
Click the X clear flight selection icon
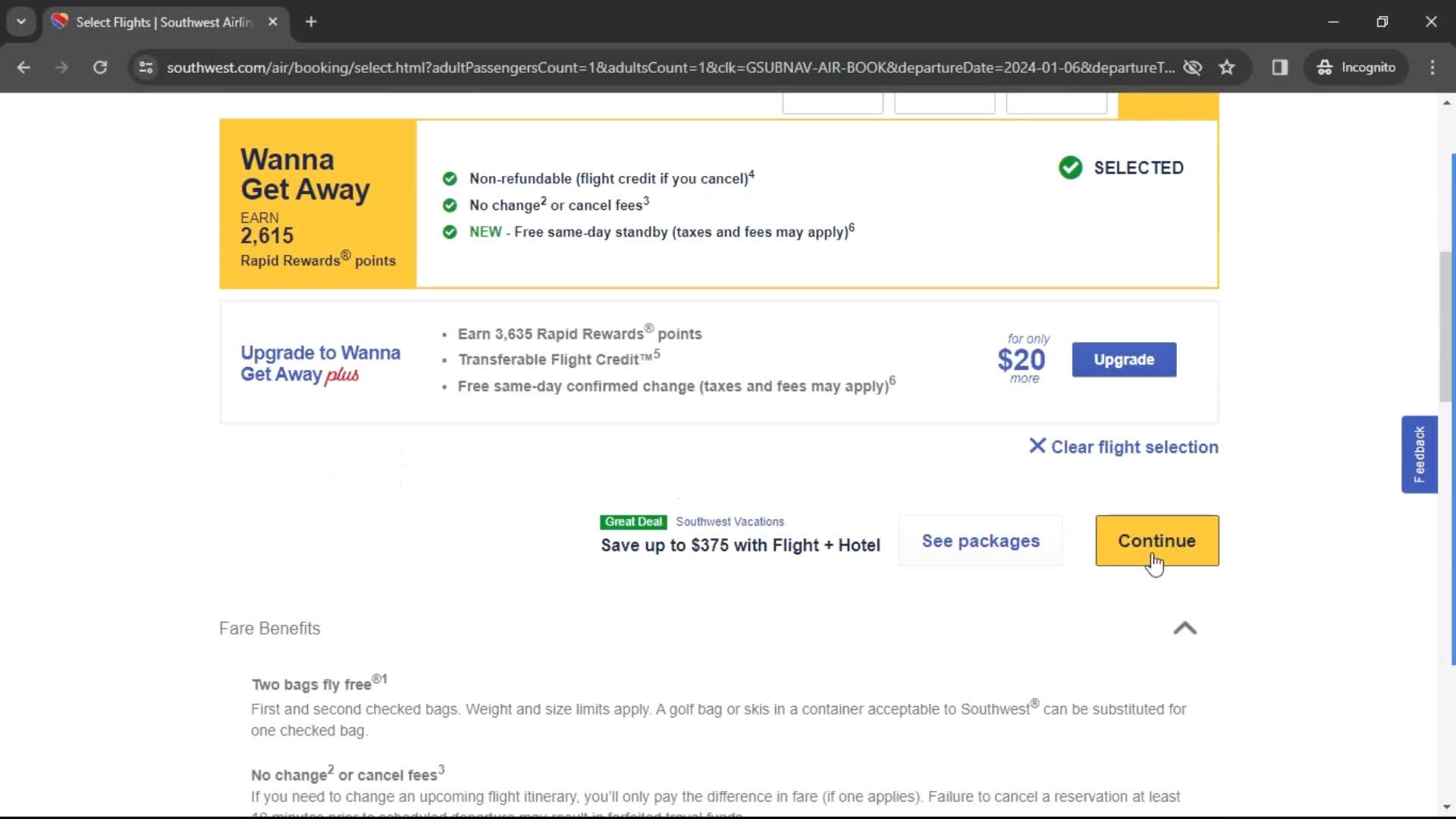[1038, 447]
